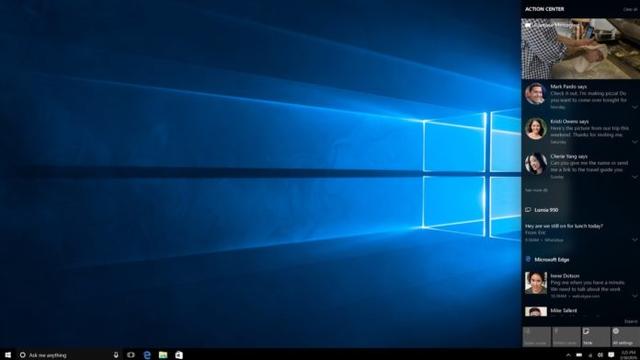Toggle the first dimmed quick action tile
This screenshot has height=360, width=640.
click(x=537, y=337)
